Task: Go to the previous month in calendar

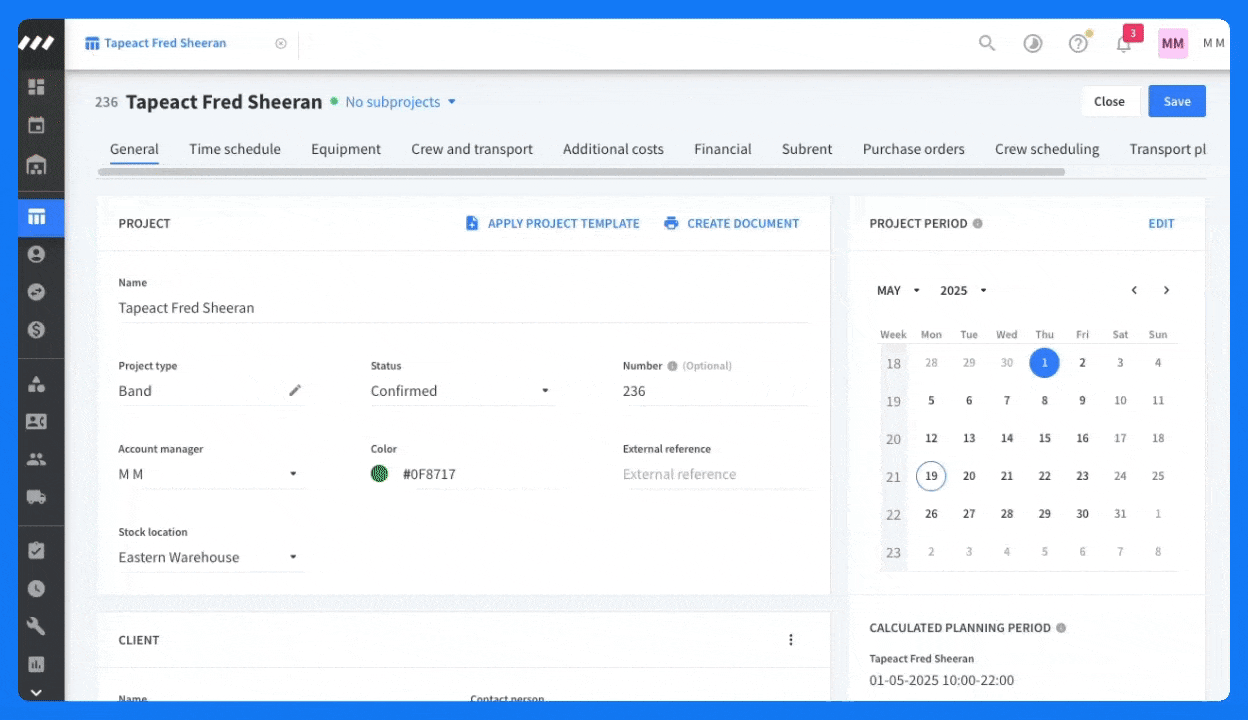Action: coord(1134,290)
